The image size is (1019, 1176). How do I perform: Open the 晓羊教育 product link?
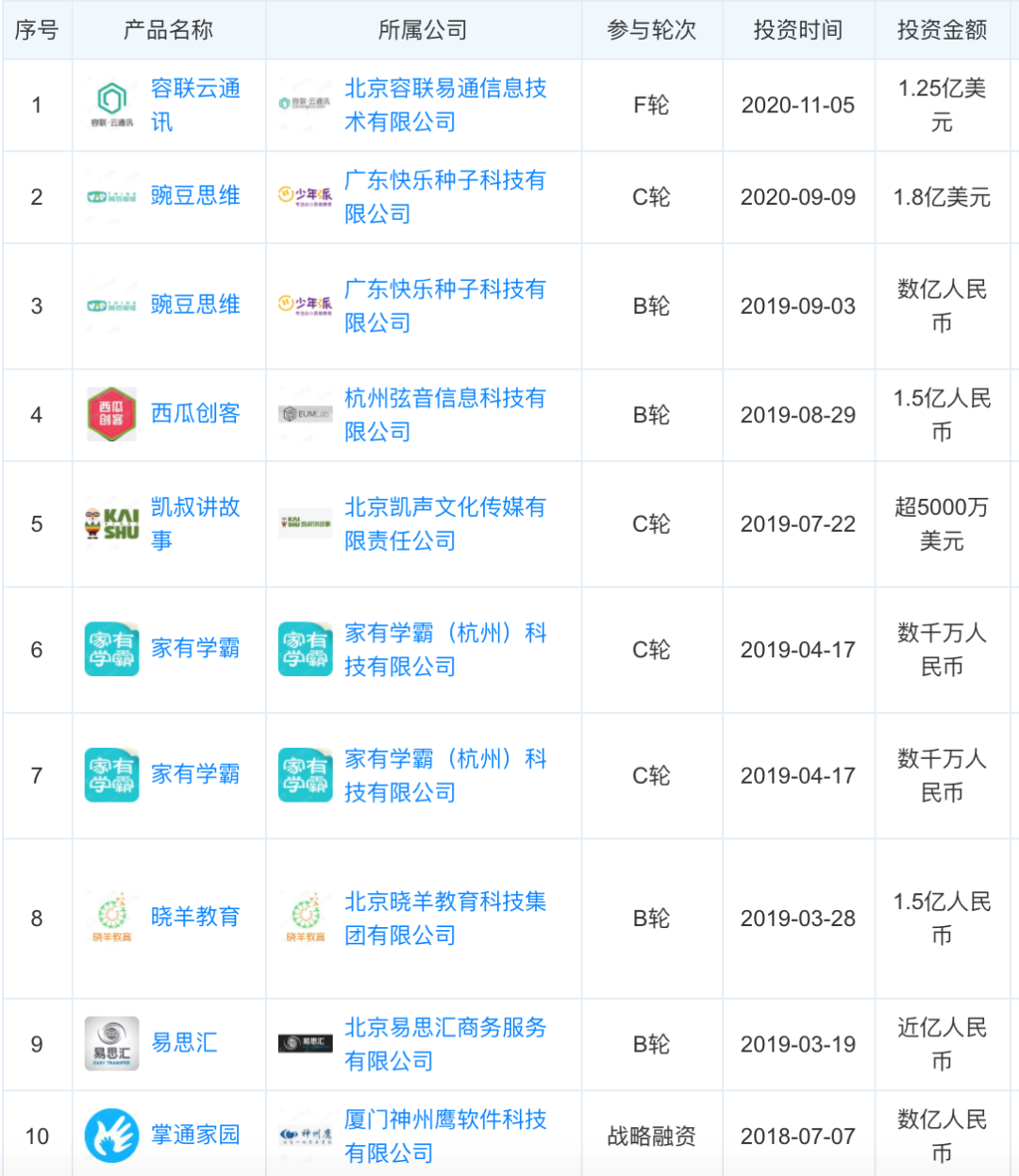[195, 917]
